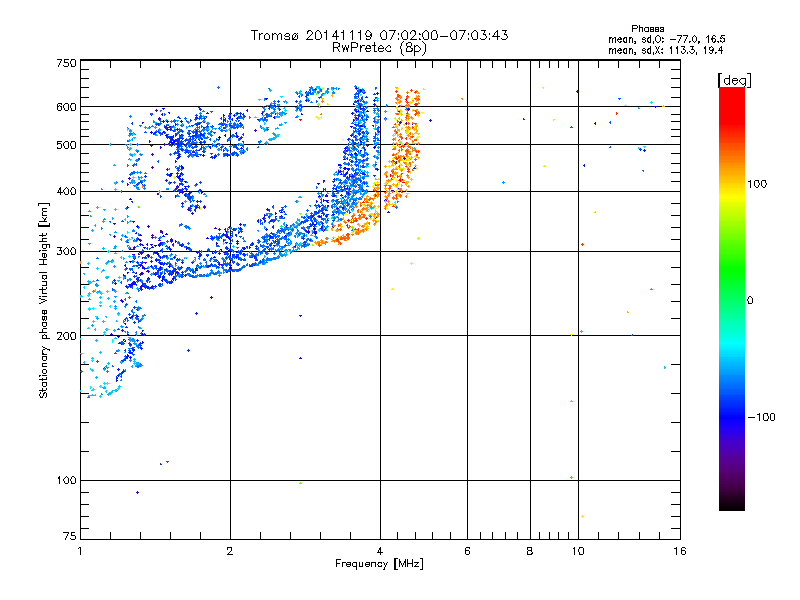This screenshot has width=800, height=600.
Task: Click the y-axis tick label "600"
Action: 66,107
